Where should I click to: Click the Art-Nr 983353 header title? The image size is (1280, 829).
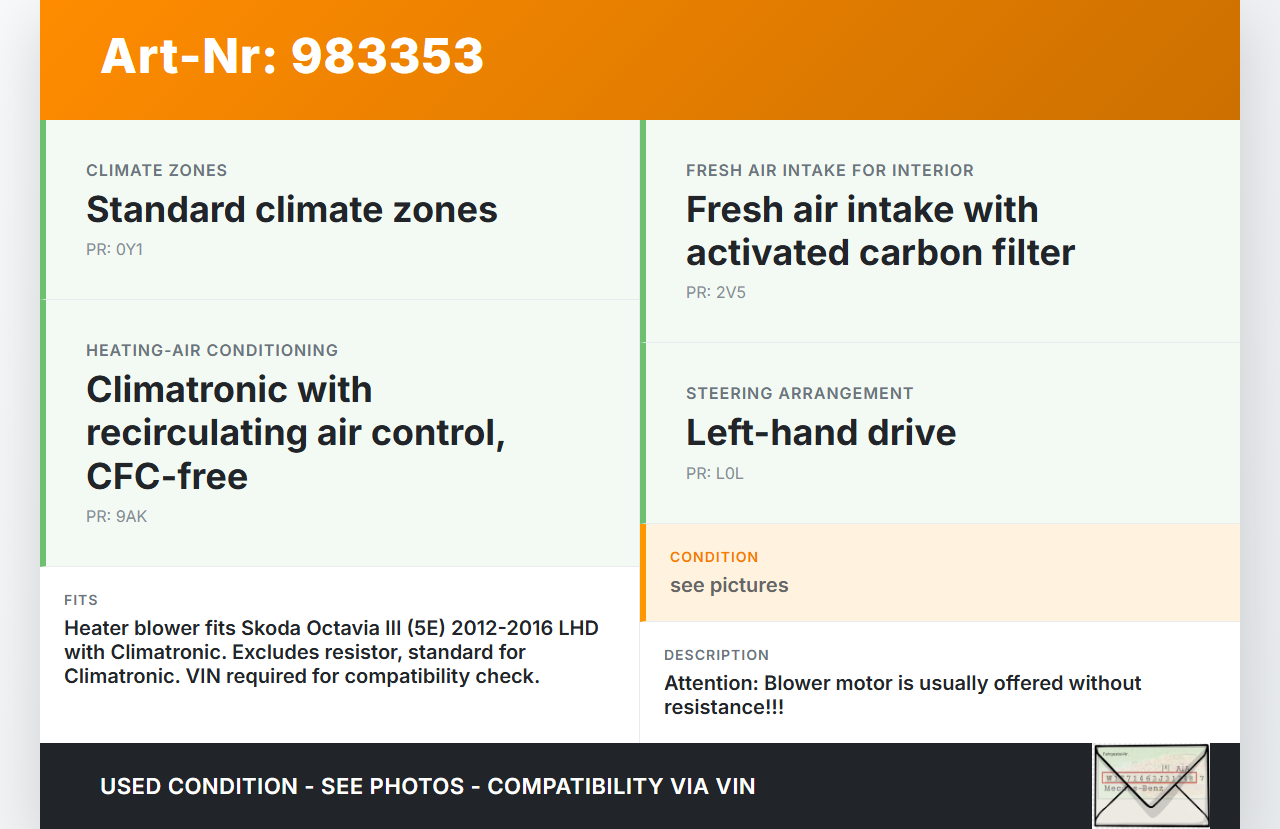pyautogui.click(x=292, y=56)
